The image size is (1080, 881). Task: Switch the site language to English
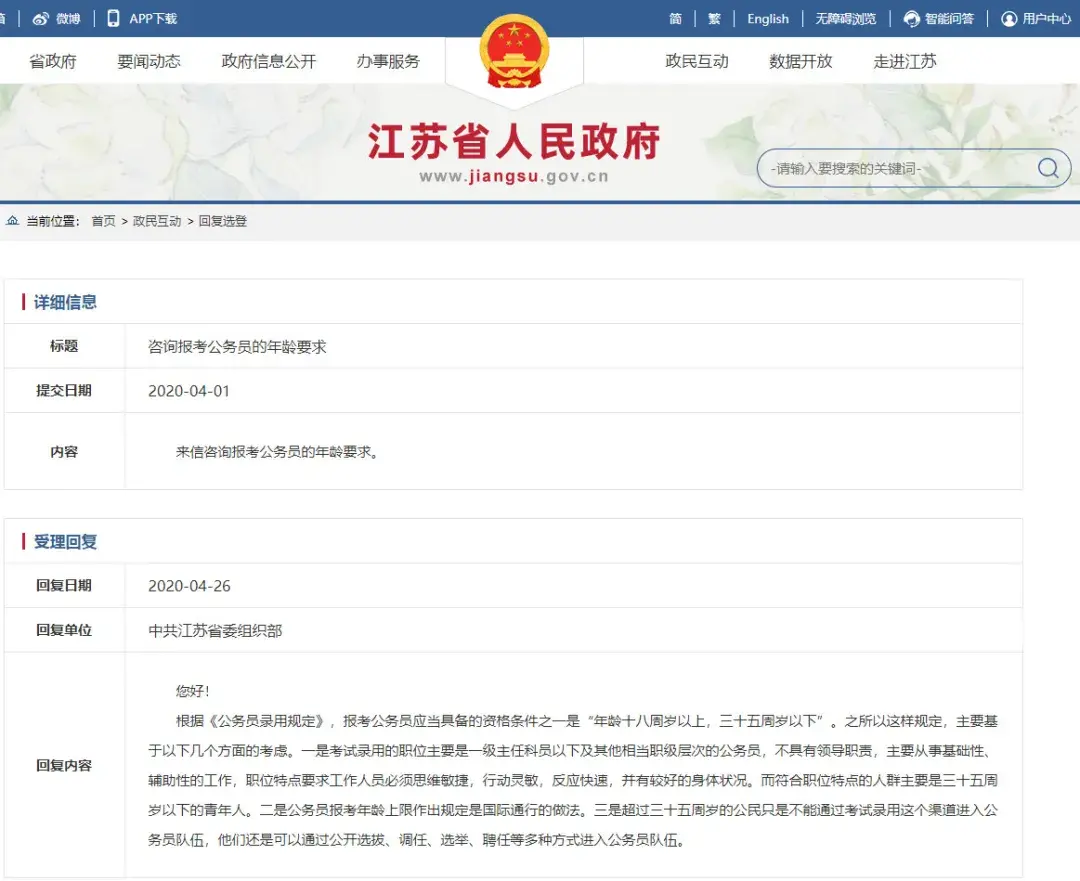coord(768,18)
